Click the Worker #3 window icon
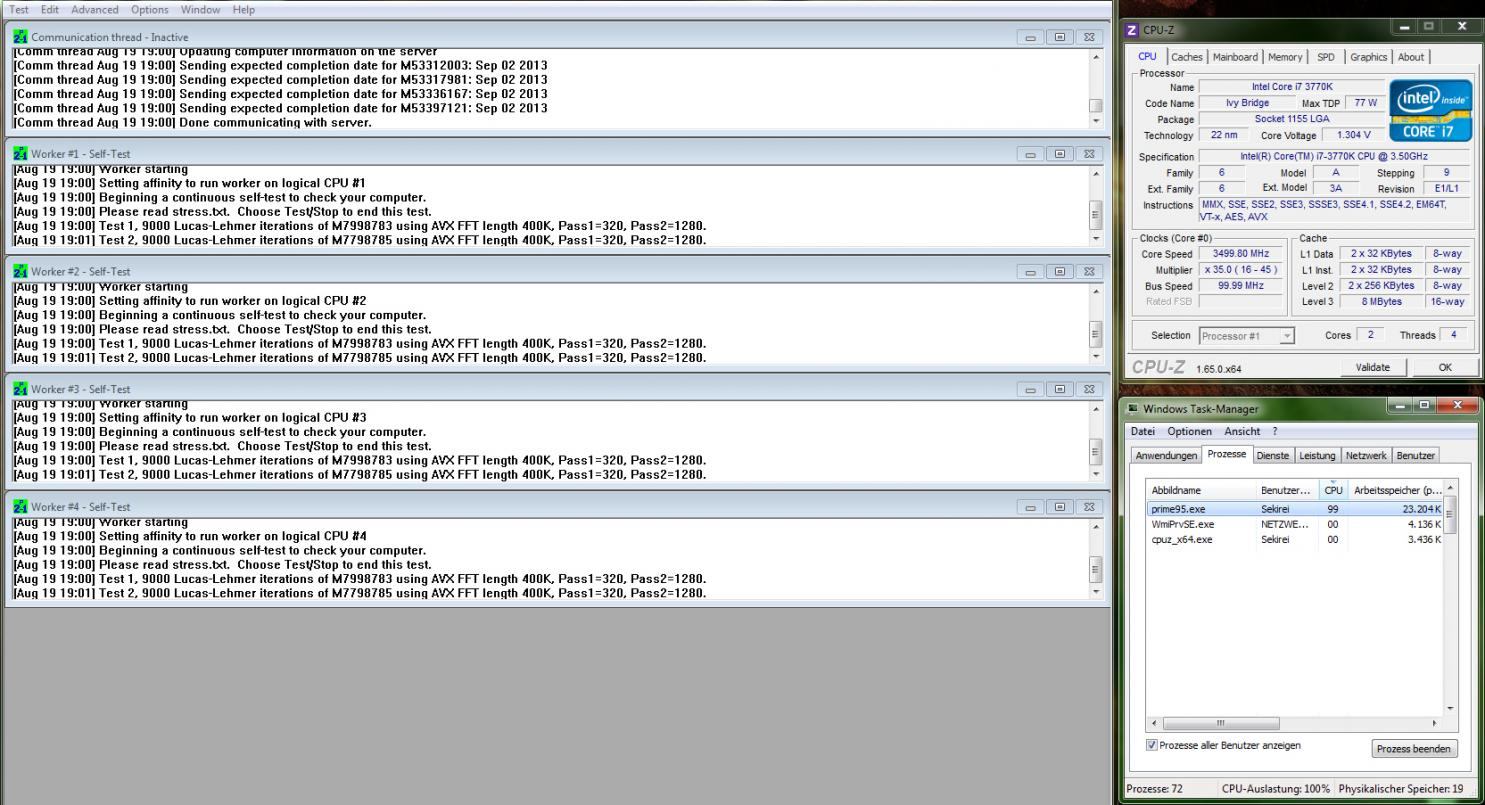Screen dimensions: 1485x805 coord(20,389)
